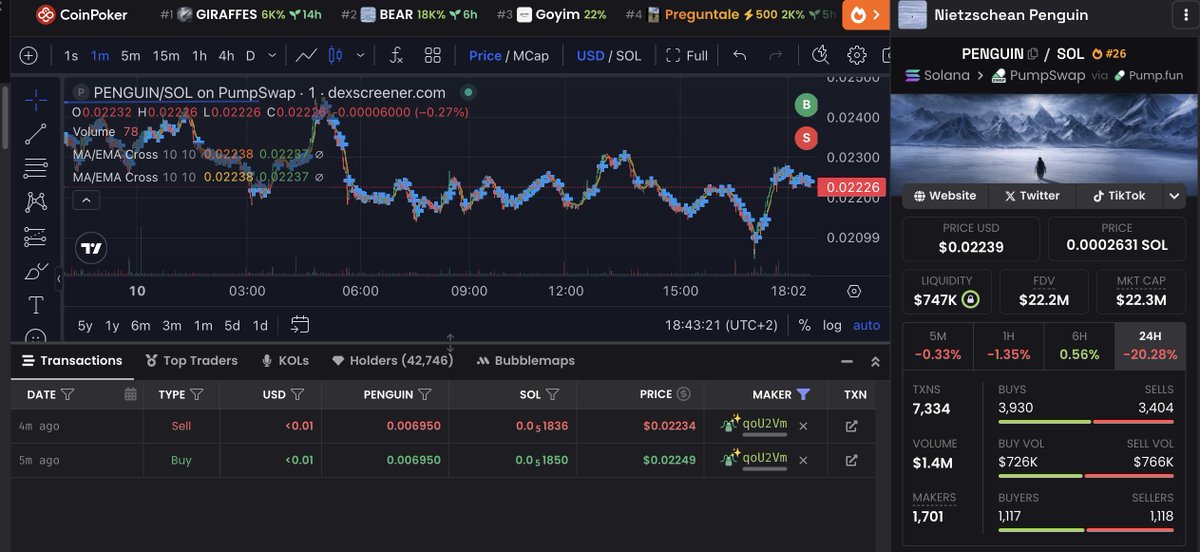Open the indicators fx menu
The height and width of the screenshot is (552, 1200).
[397, 56]
